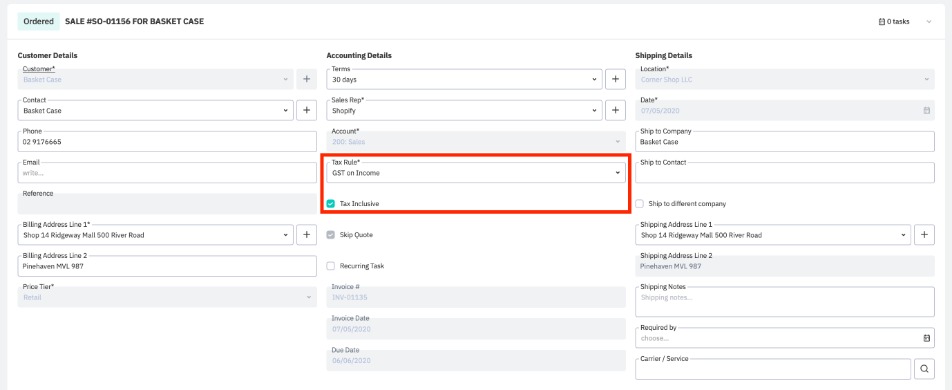Open the Price Tier dropdown
This screenshot has height=390, width=952.
click(x=167, y=297)
